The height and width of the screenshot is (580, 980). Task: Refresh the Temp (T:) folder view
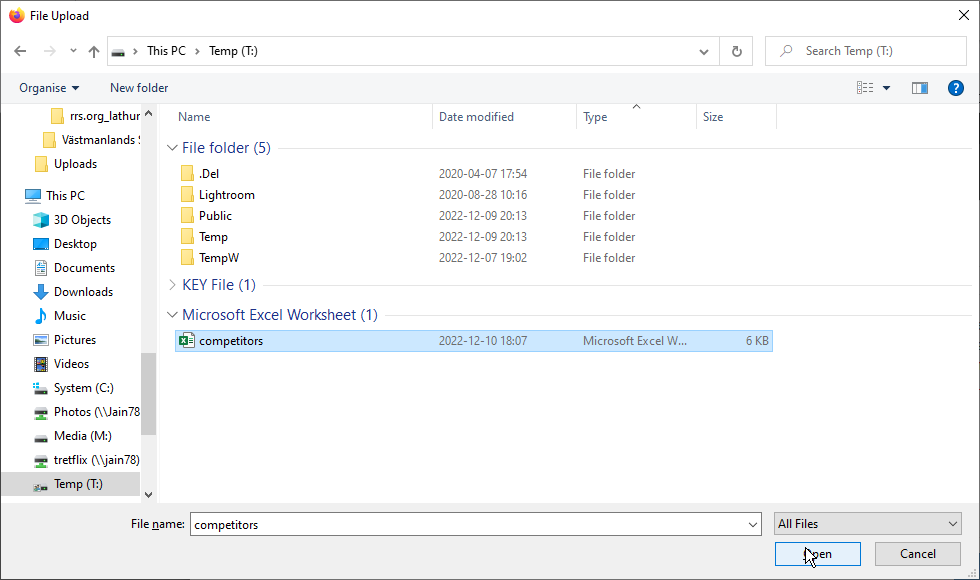(737, 51)
